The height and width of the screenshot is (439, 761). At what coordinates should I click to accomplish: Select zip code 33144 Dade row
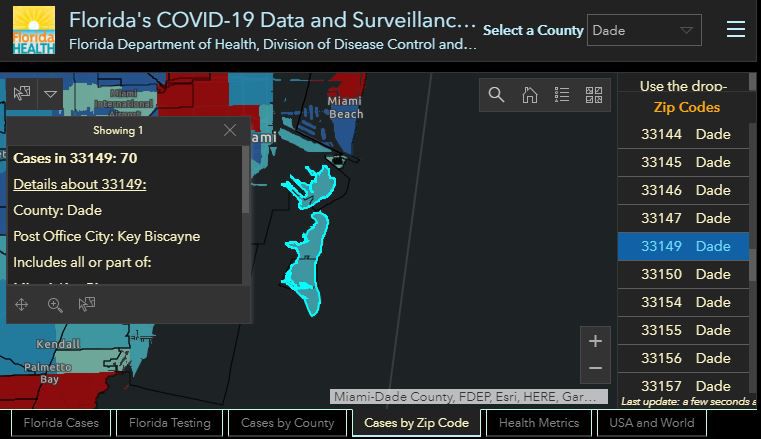(683, 134)
